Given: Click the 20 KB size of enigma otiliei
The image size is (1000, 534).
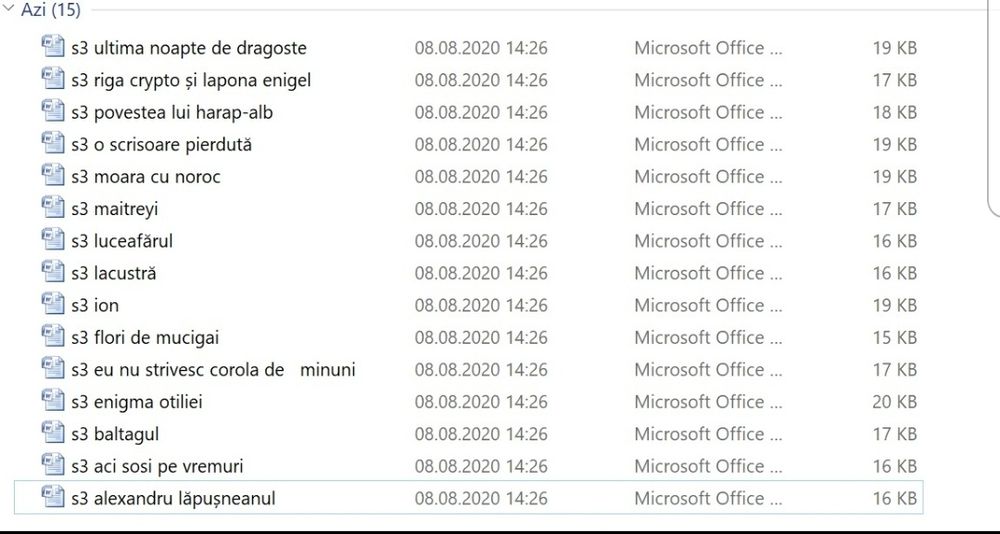Looking at the screenshot, I should point(894,402).
